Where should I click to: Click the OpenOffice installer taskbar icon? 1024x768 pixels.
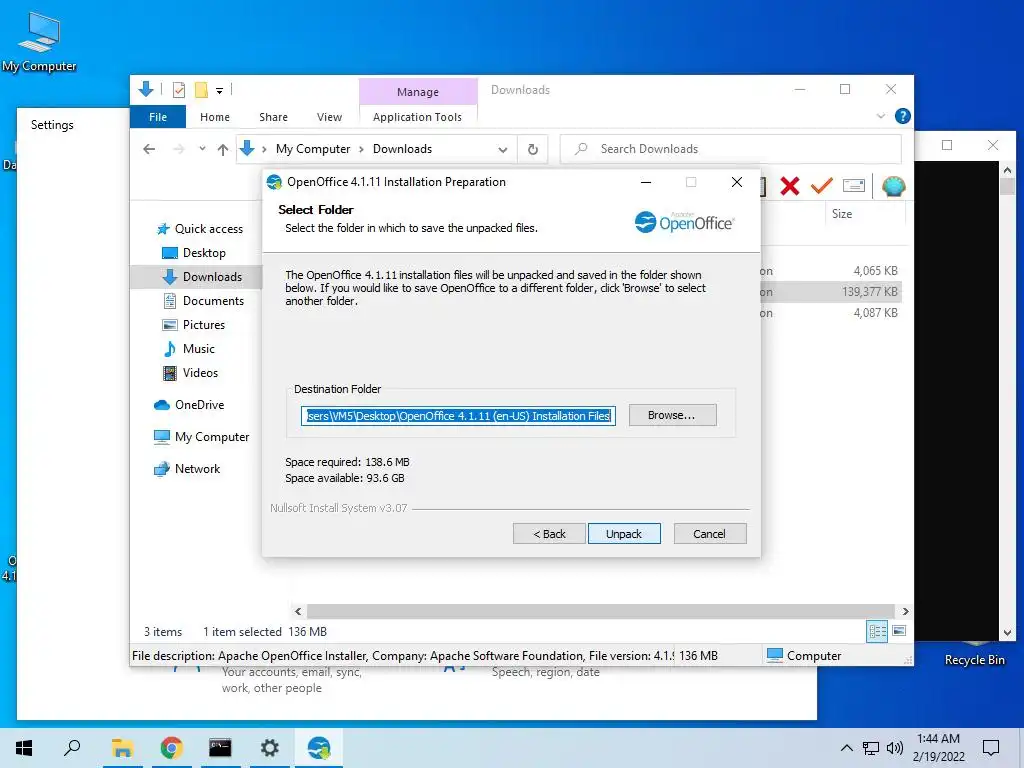pyautogui.click(x=319, y=748)
